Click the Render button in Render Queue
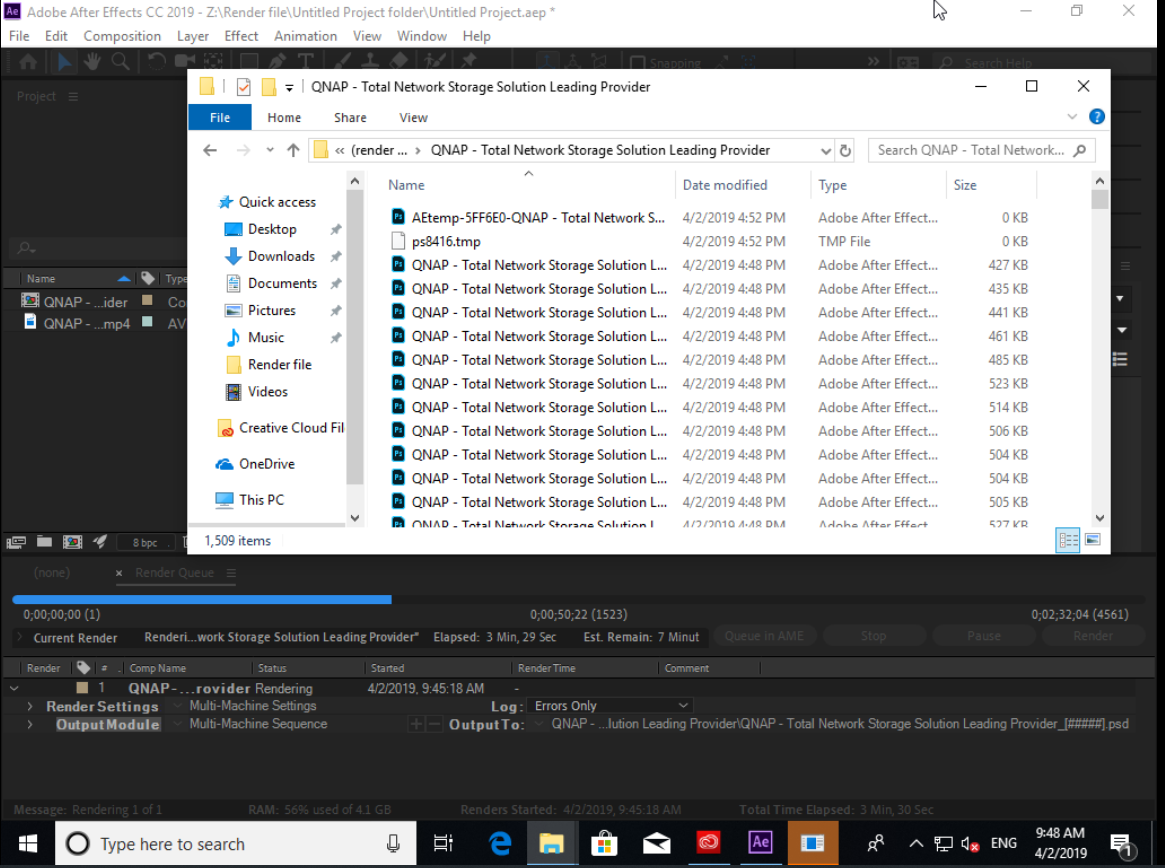The width and height of the screenshot is (1165, 868). tap(1093, 636)
